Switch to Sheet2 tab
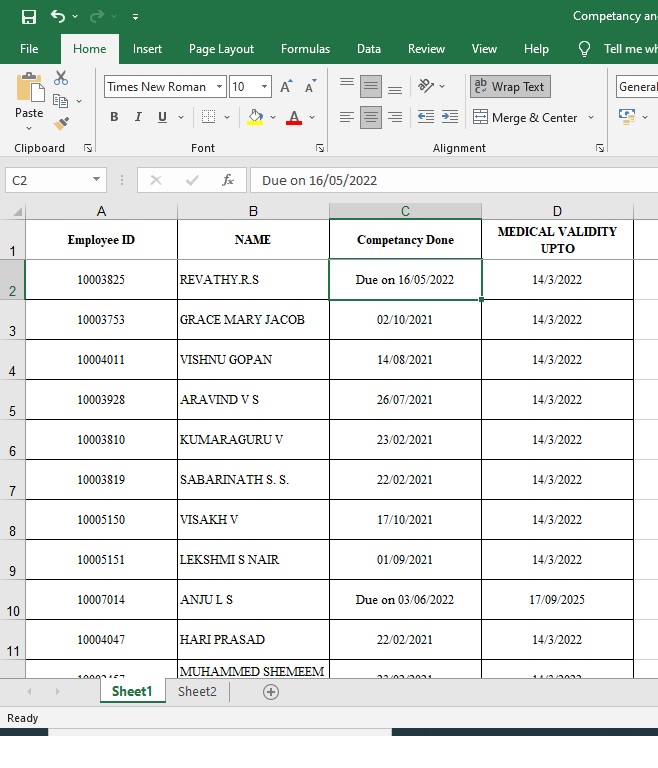Image resolution: width=658 pixels, height=768 pixels. pos(197,692)
